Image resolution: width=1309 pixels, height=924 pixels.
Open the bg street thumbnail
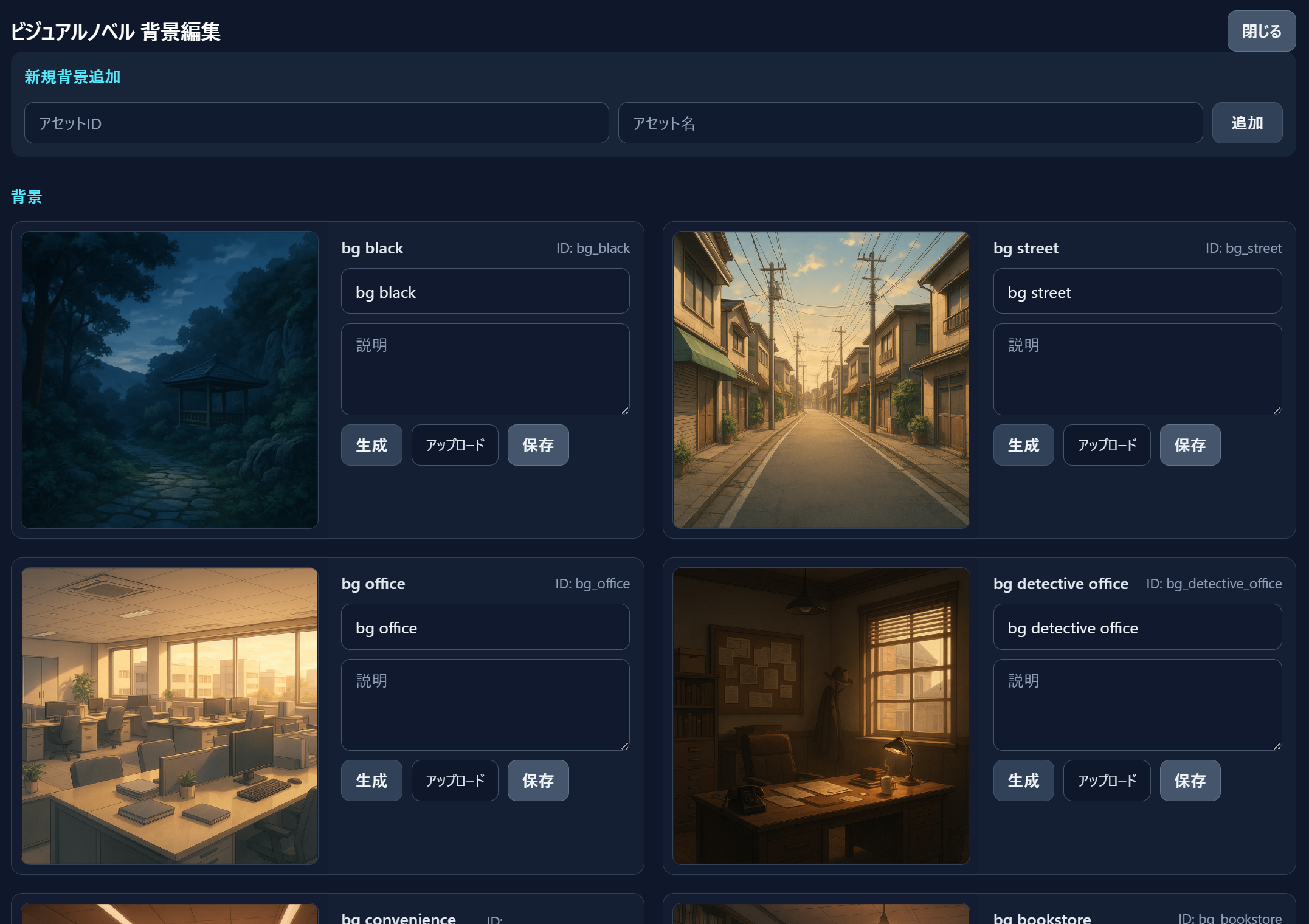(x=821, y=380)
